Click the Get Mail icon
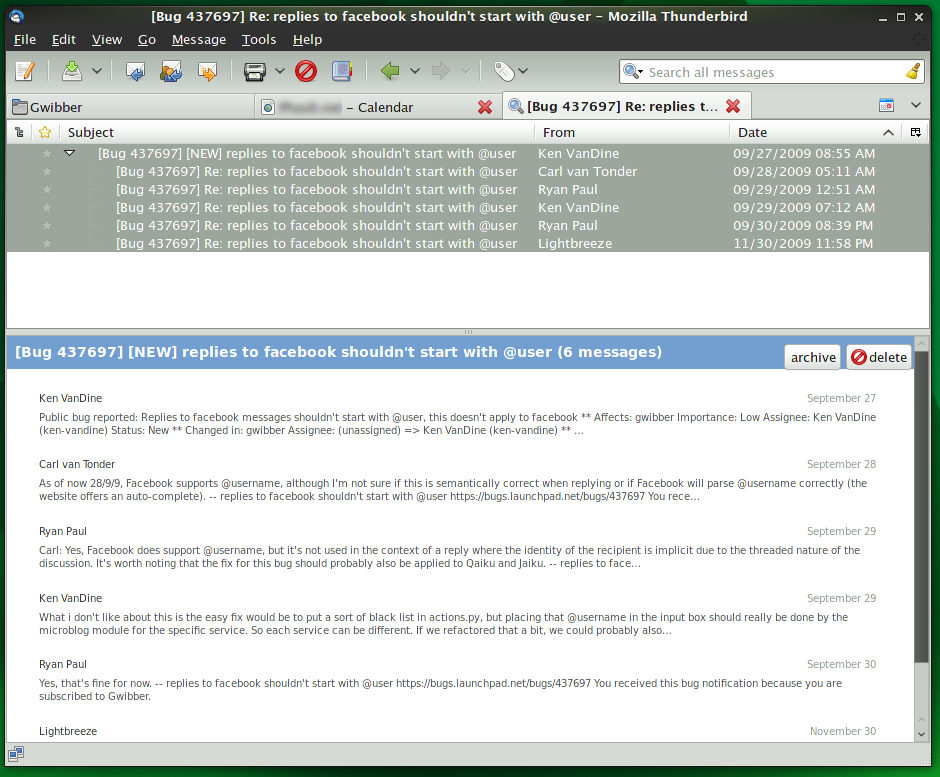 pos(72,71)
